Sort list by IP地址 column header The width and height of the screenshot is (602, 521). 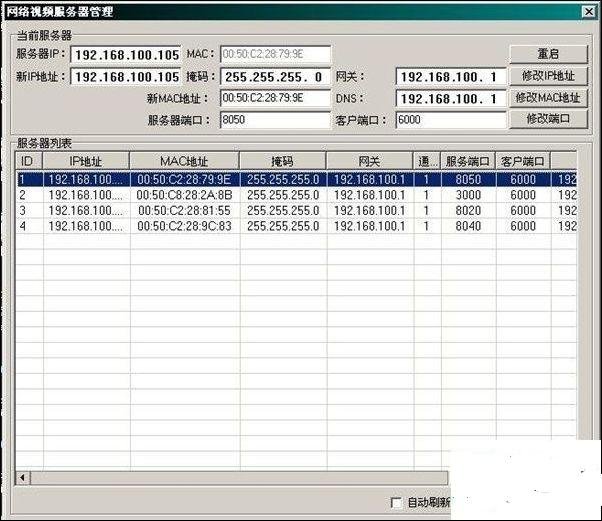(x=85, y=161)
